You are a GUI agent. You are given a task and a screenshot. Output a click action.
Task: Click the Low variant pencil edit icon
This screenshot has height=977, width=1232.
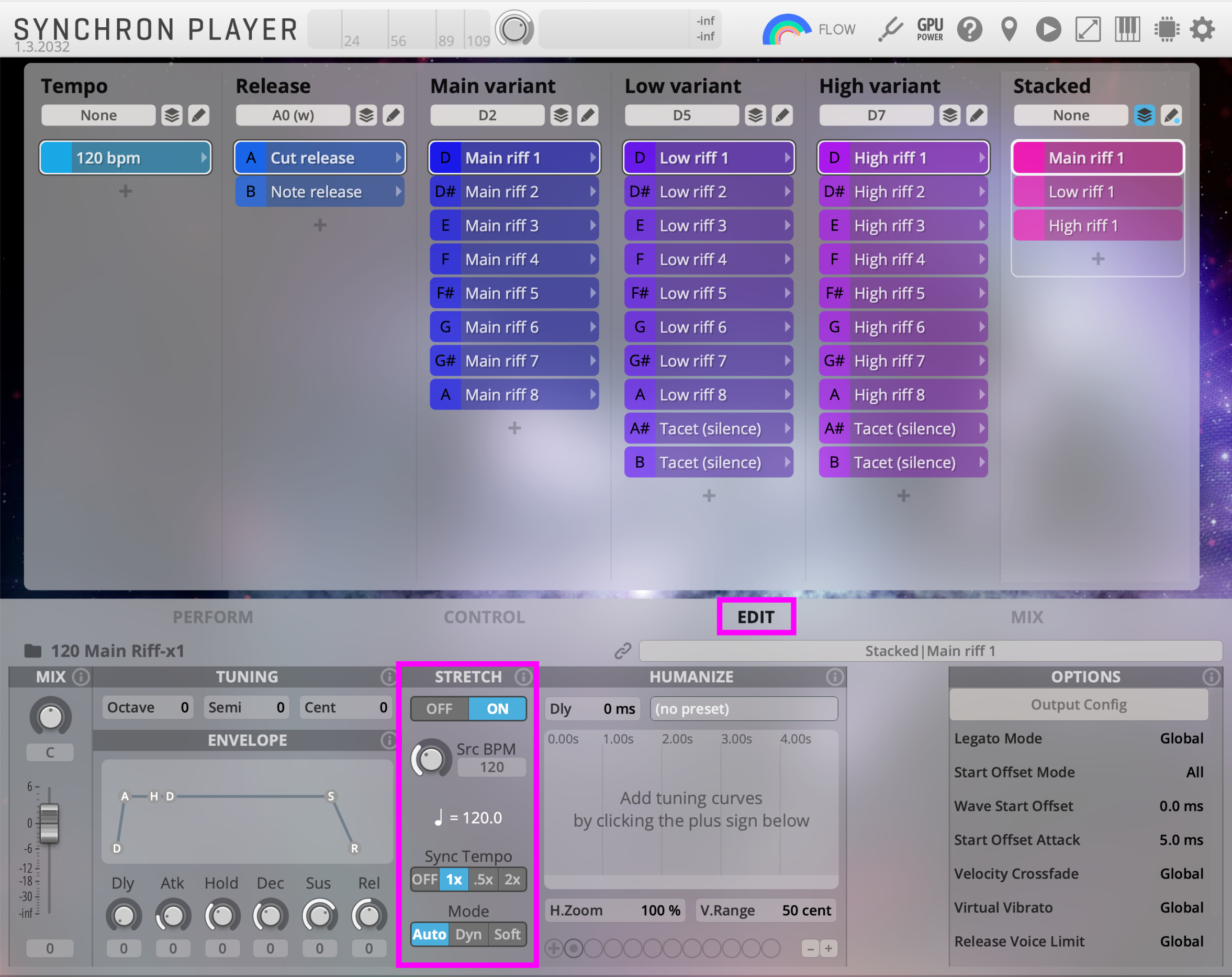coord(782,116)
